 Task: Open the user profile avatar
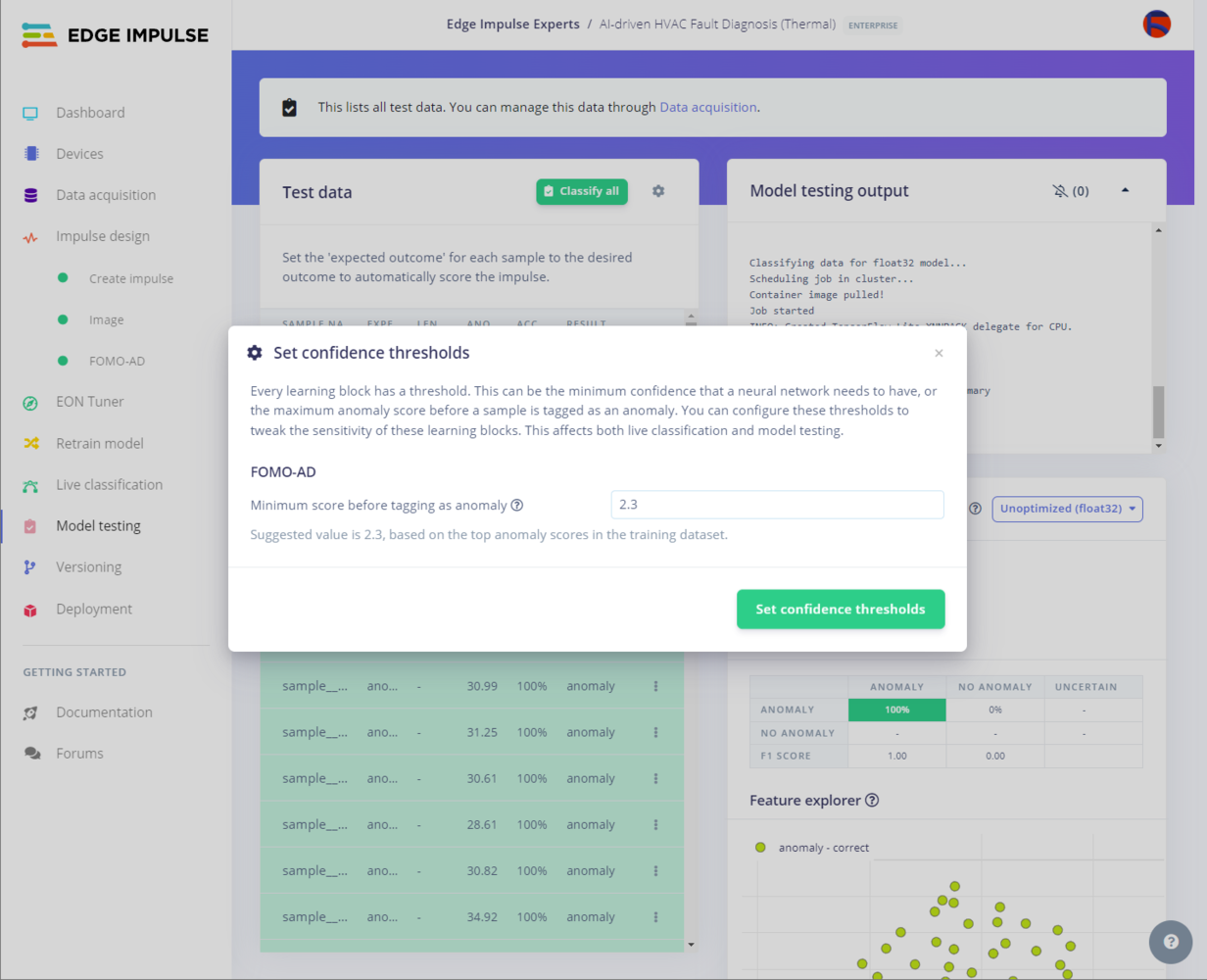point(1157,24)
